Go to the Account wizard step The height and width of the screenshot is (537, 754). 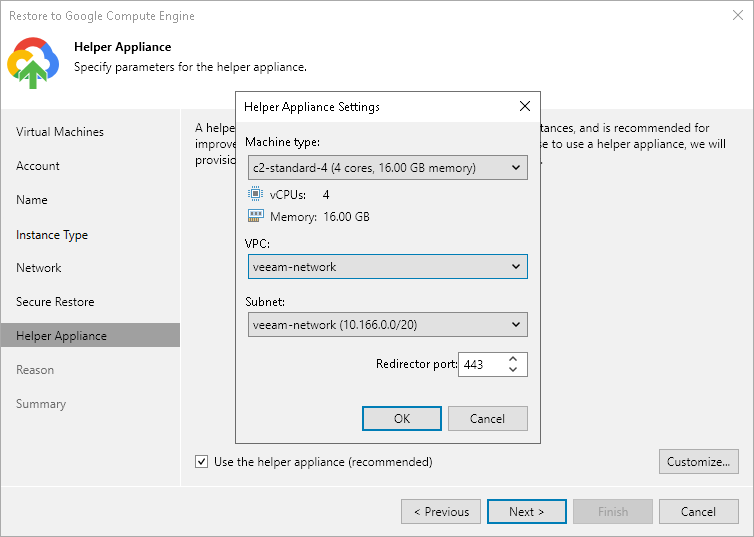click(x=38, y=166)
